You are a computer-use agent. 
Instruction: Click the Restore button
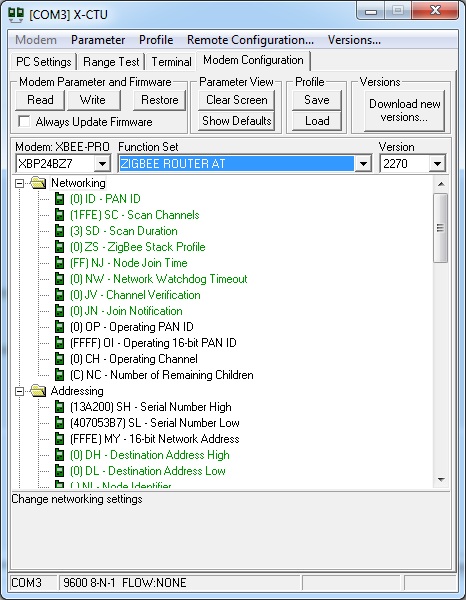160,100
